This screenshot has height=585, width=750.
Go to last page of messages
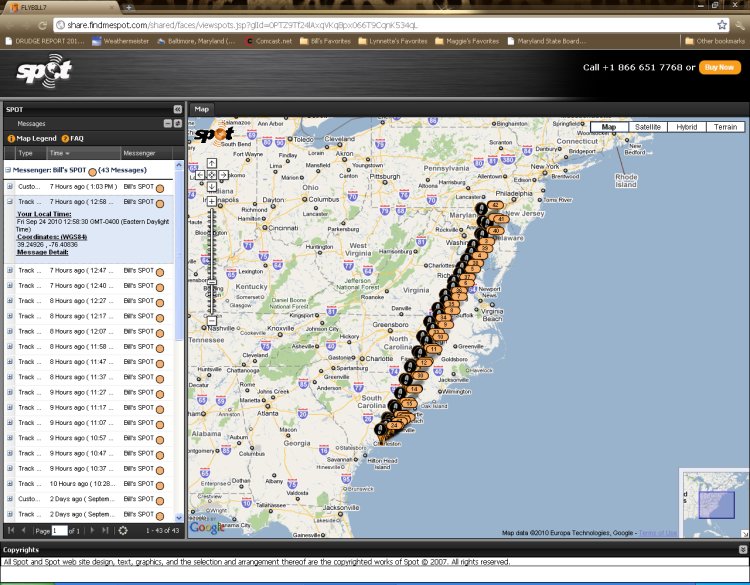pos(105,530)
